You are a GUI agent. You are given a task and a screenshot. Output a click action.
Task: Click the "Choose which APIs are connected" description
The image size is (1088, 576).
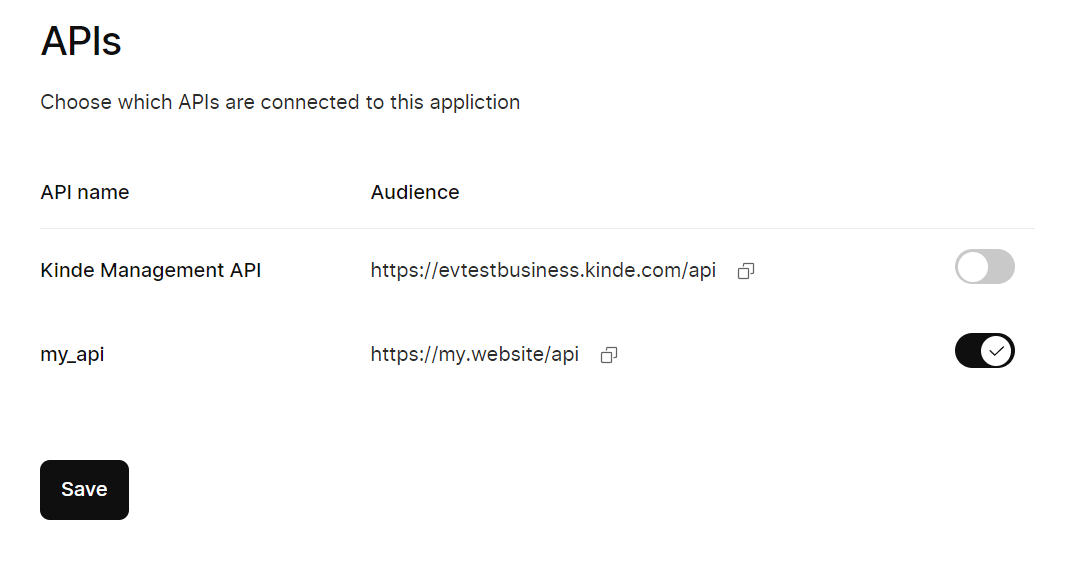pos(280,102)
